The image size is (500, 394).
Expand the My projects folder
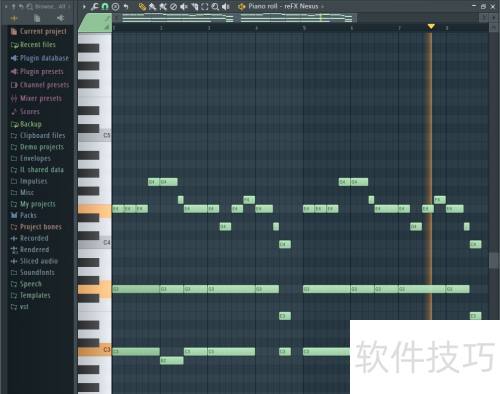point(33,204)
